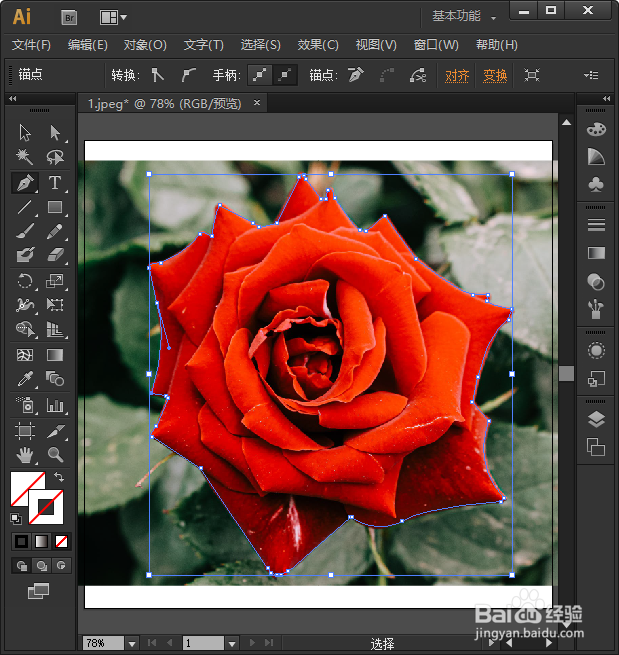Select the Scale tool
The image size is (619, 655).
point(55,281)
